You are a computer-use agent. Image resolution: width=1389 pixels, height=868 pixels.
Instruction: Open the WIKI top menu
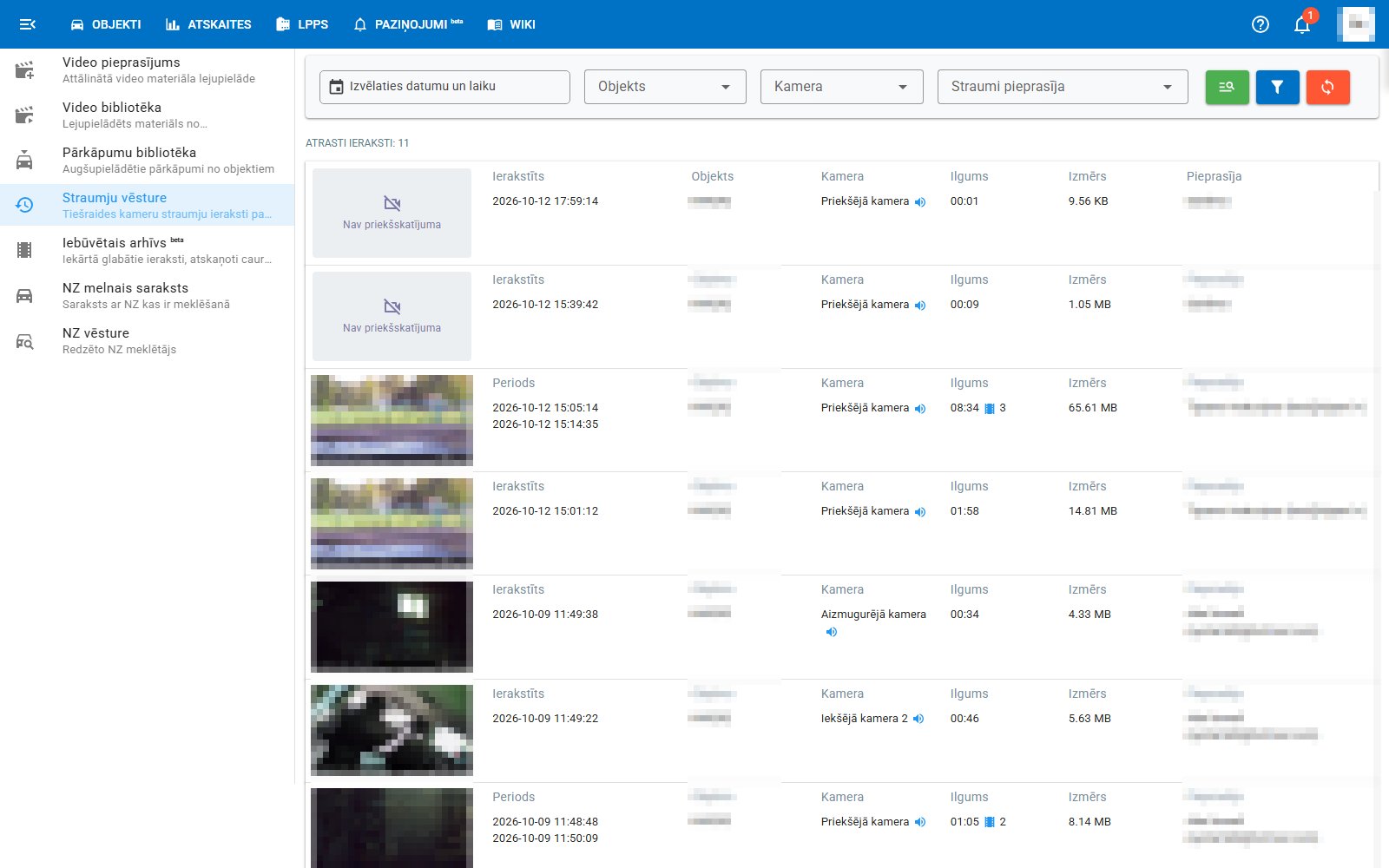(511, 24)
